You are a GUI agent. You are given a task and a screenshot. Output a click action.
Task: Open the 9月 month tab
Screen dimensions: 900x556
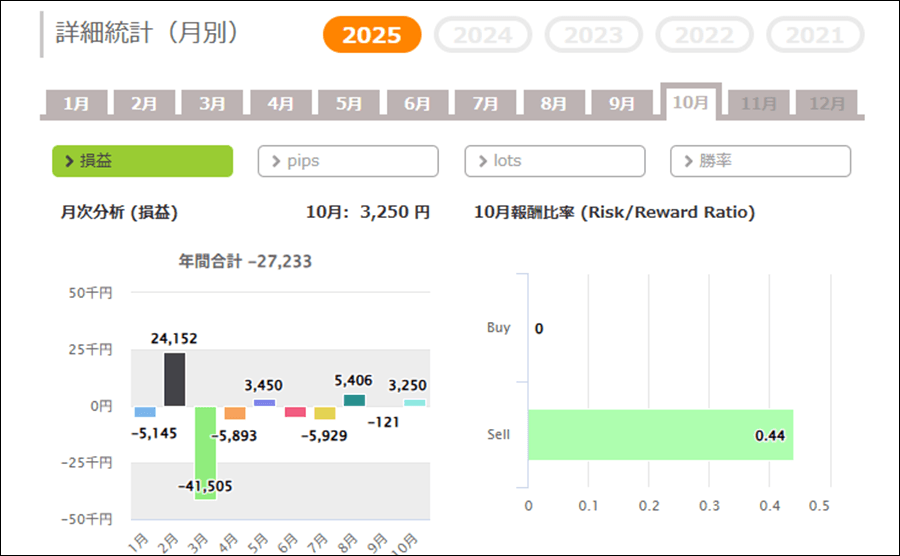[x=622, y=104]
